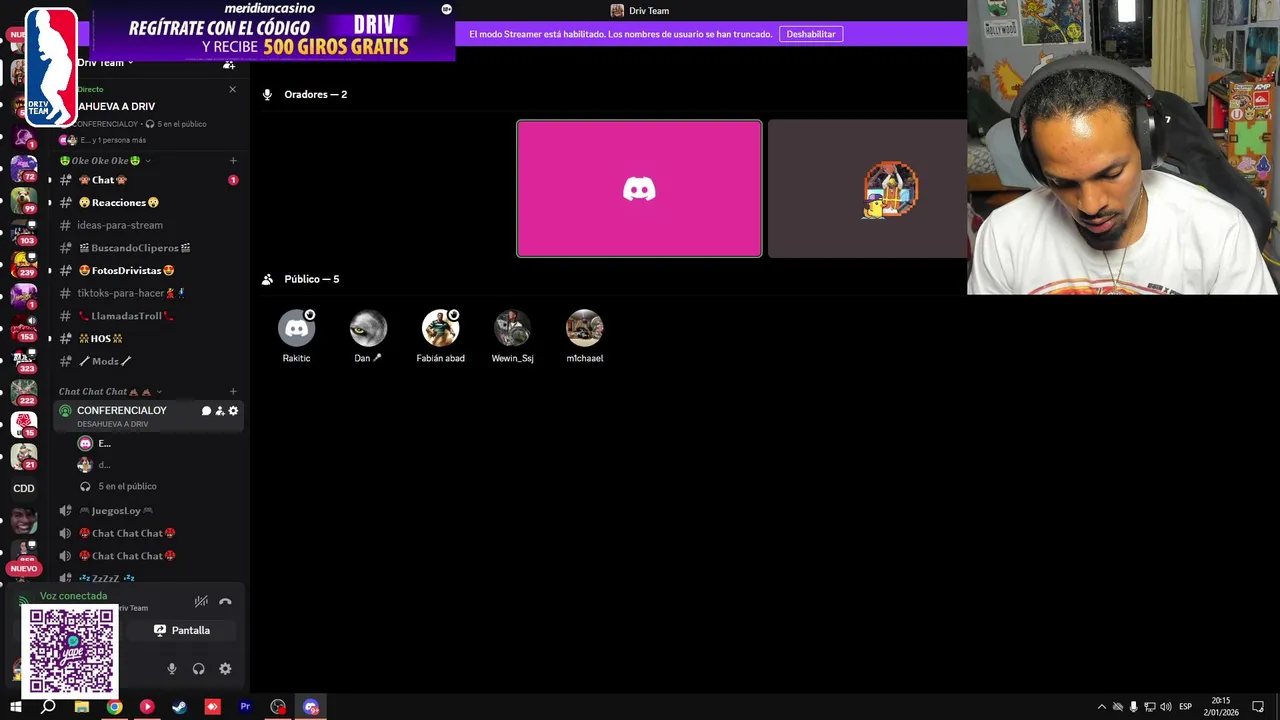Viewport: 1280px width, 720px height.
Task: Click the Voz conectada status text
Action: 73,596
